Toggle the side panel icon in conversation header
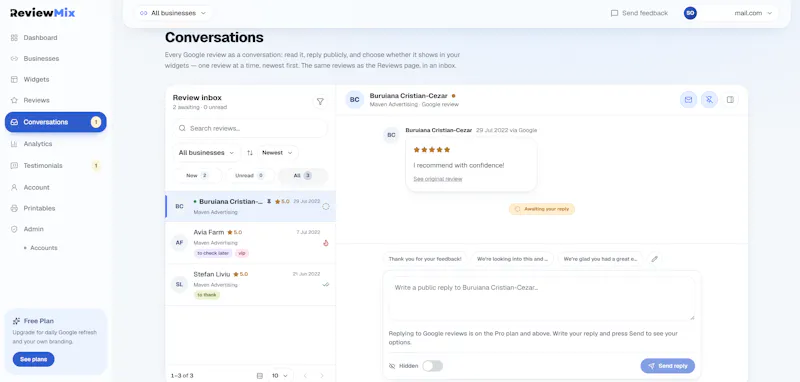The image size is (800, 382). point(730,100)
